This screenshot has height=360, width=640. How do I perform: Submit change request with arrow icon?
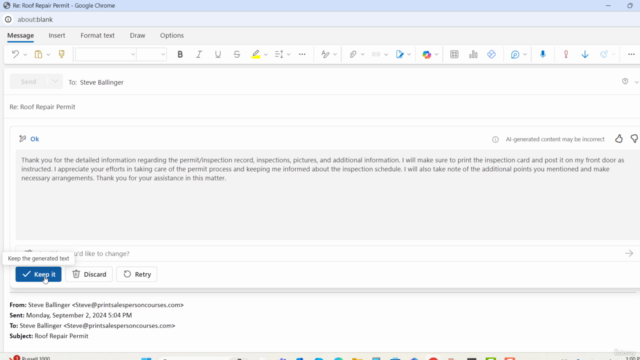click(x=629, y=253)
